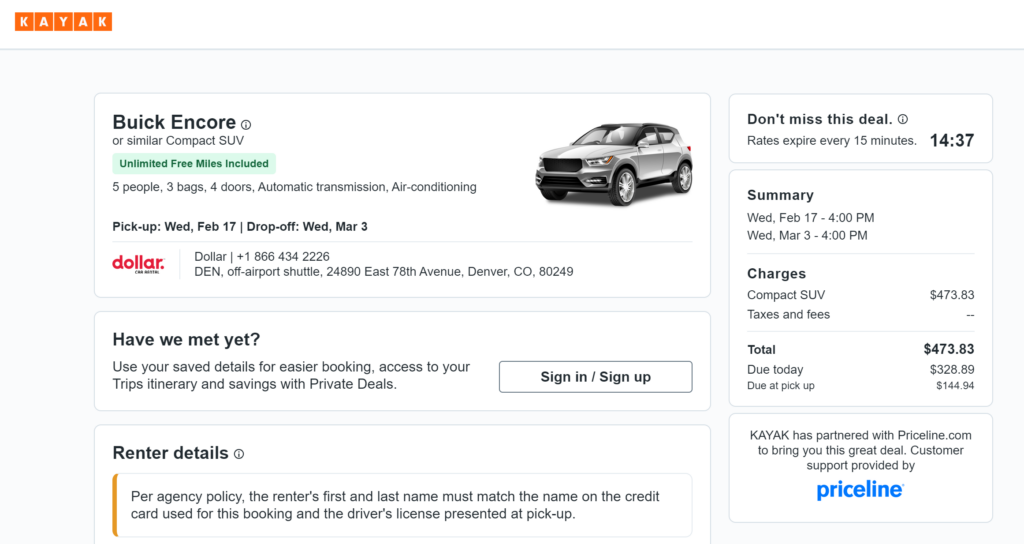
Task: Click the Total amount $473.83
Action: tap(949, 349)
